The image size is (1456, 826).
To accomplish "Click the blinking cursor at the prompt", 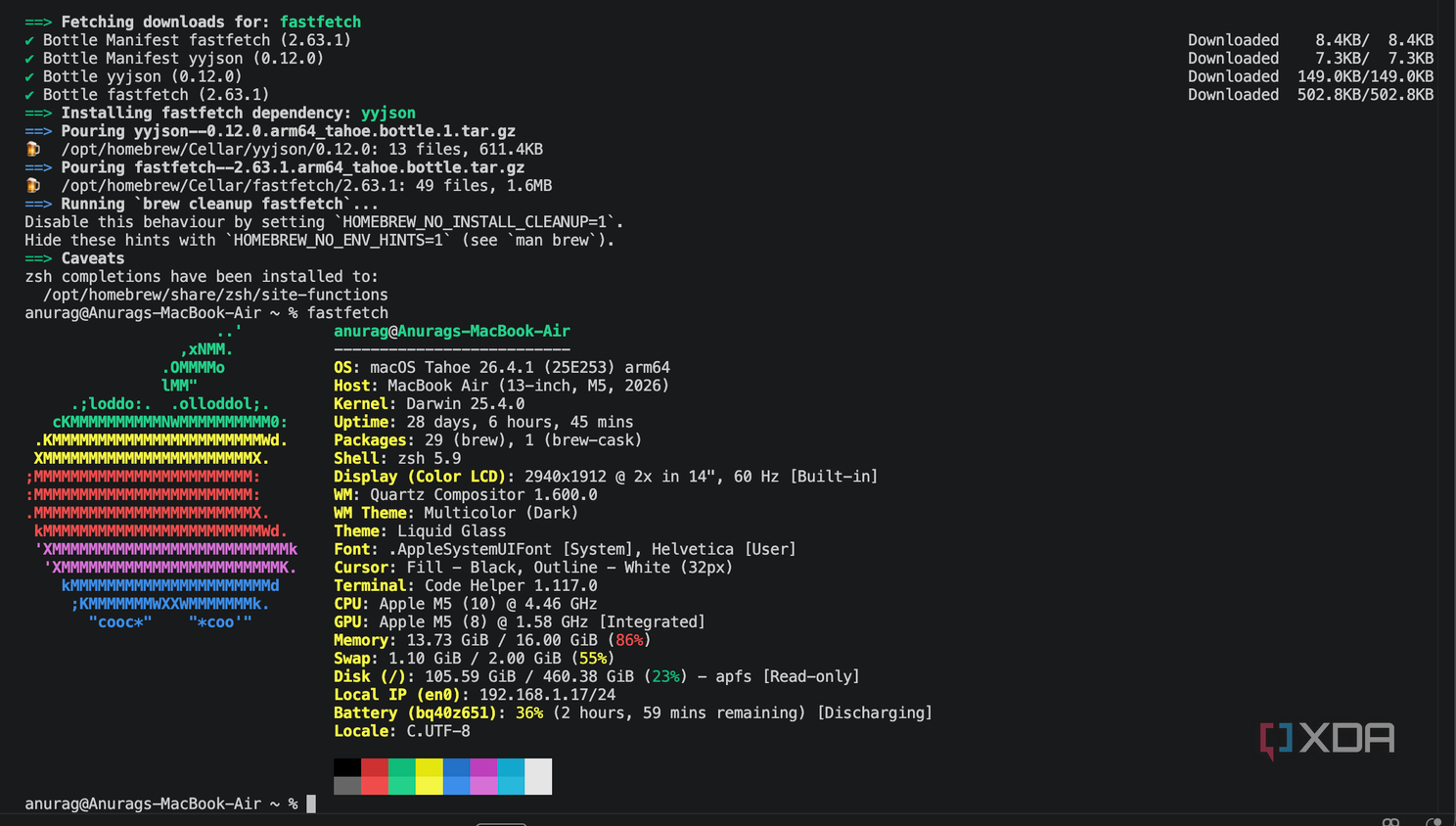I will tap(311, 803).
